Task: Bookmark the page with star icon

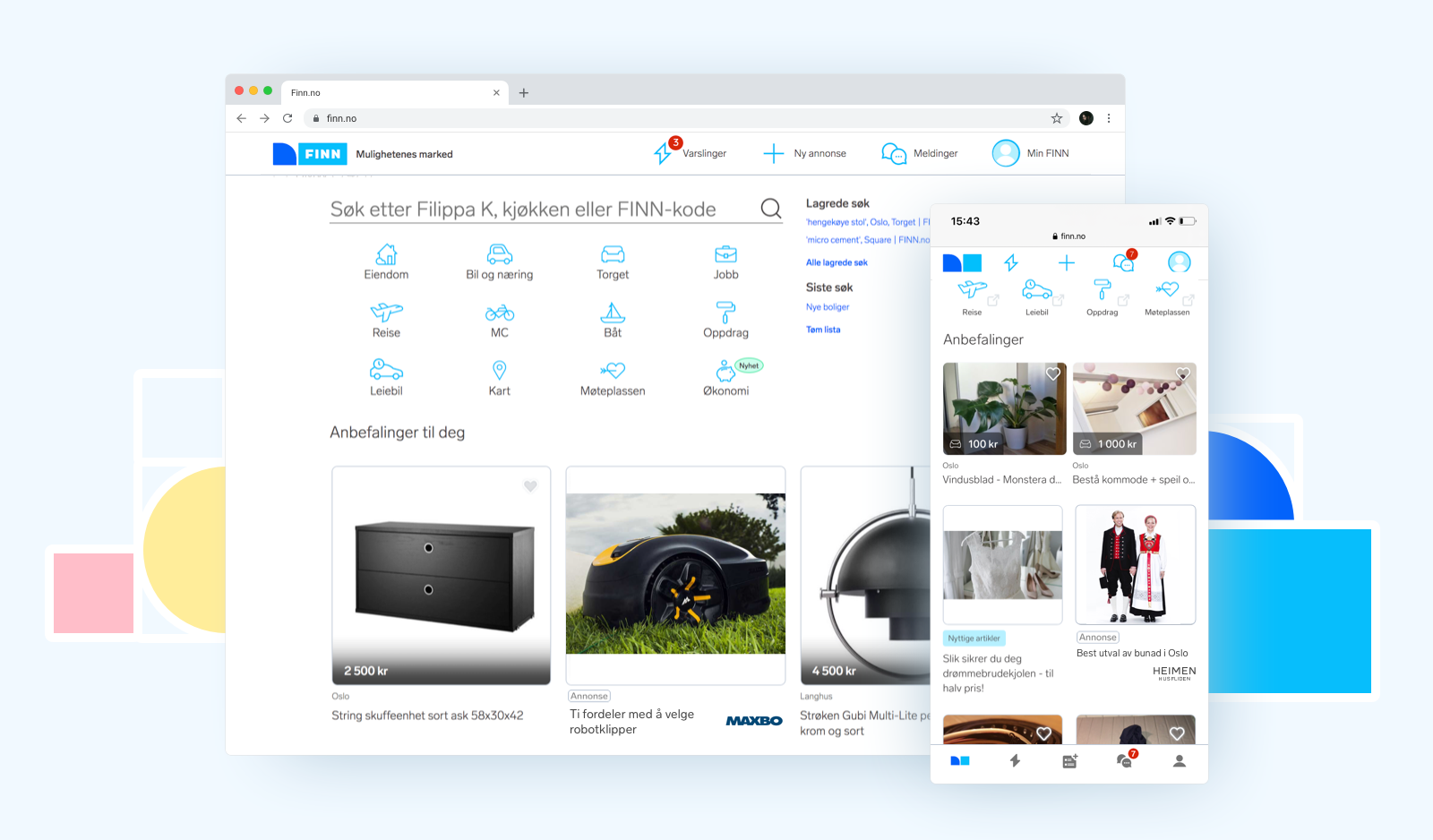Action: [1057, 118]
